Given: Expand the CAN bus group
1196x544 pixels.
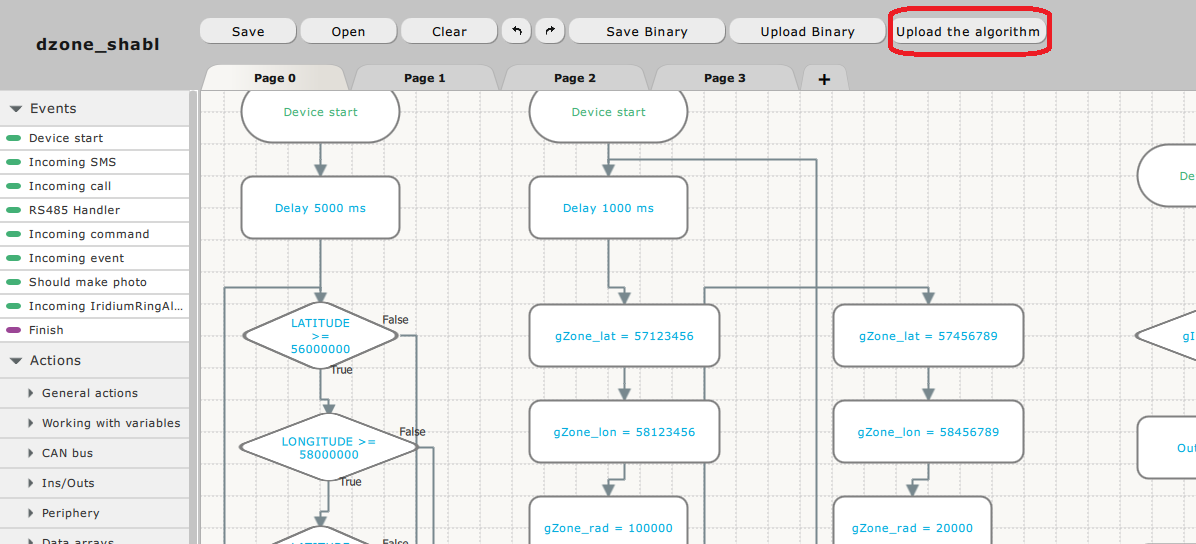Looking at the screenshot, I should click(x=67, y=453).
